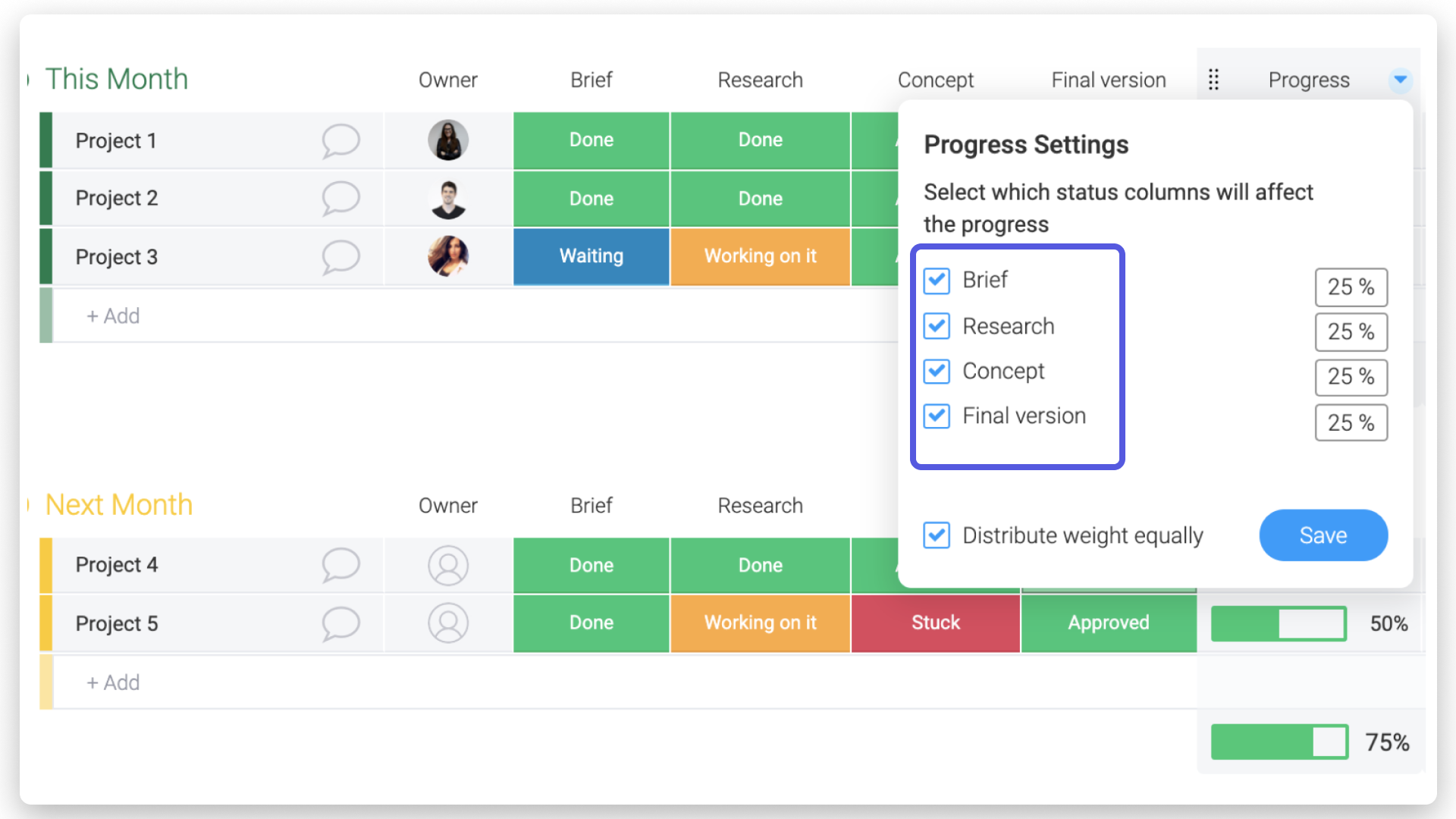
Task: Click the Project 2 owner avatar
Action: [x=448, y=199]
